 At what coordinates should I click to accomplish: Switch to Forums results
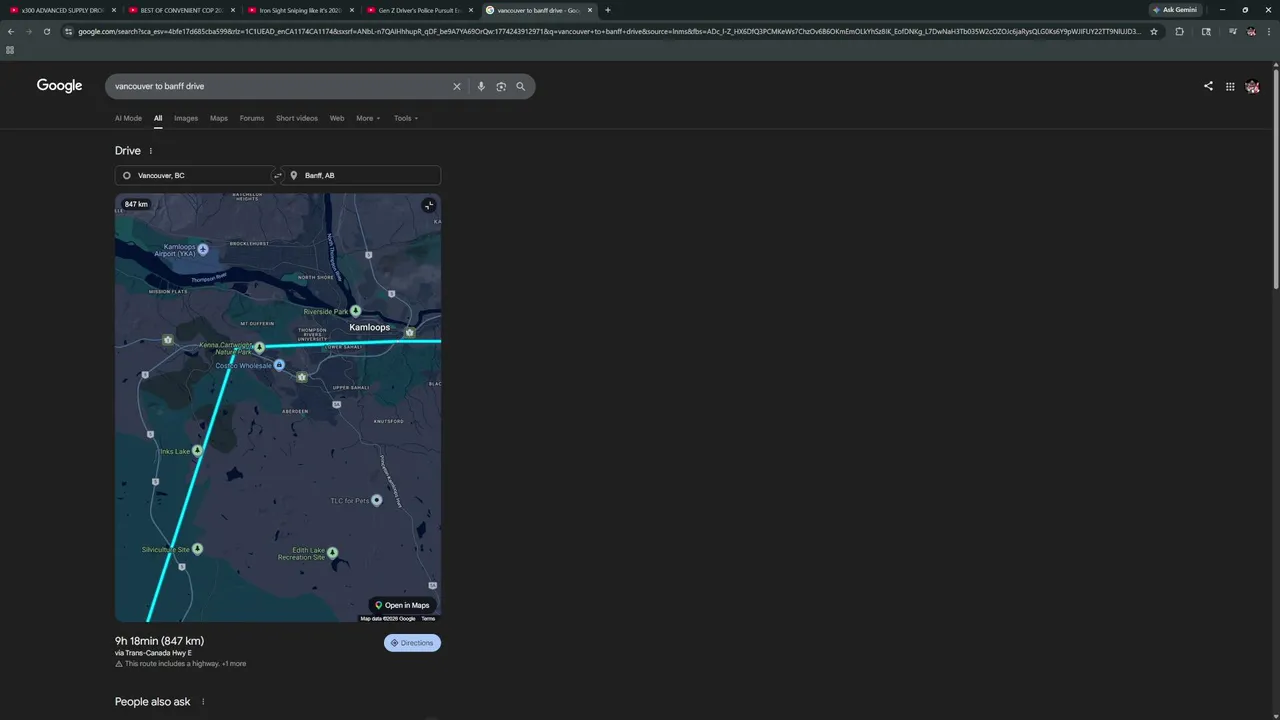coord(252,118)
